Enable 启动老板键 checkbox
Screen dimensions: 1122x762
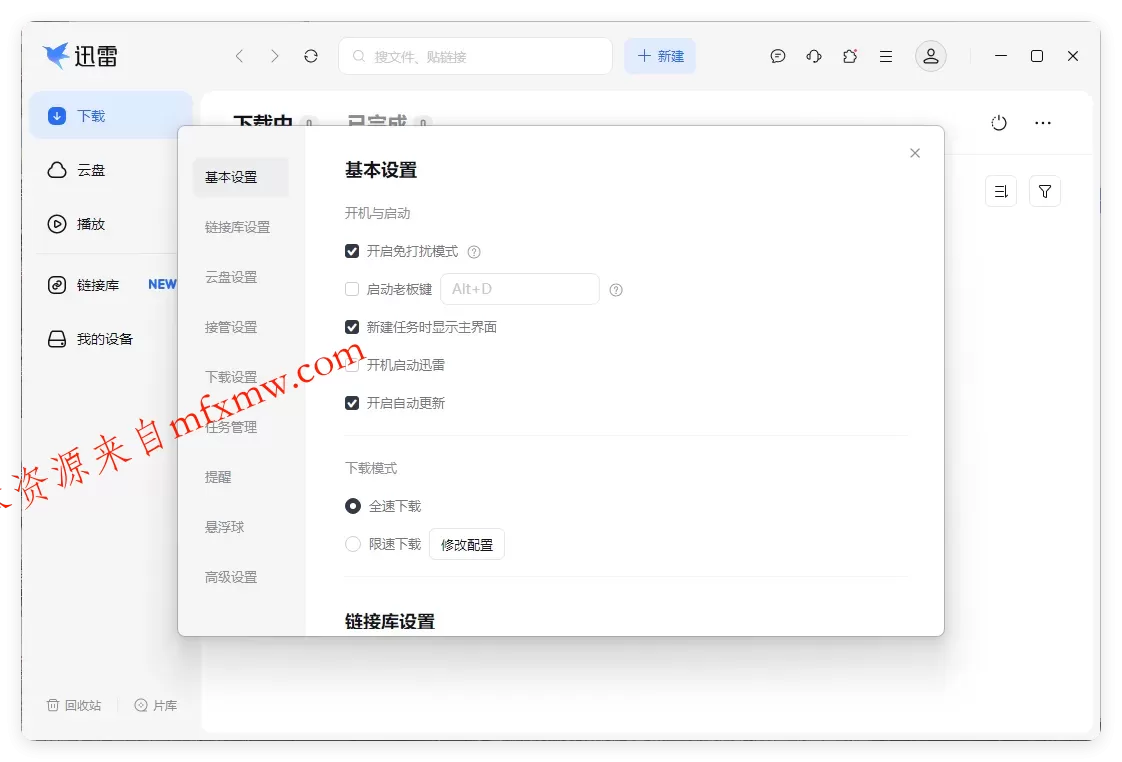pos(351,289)
